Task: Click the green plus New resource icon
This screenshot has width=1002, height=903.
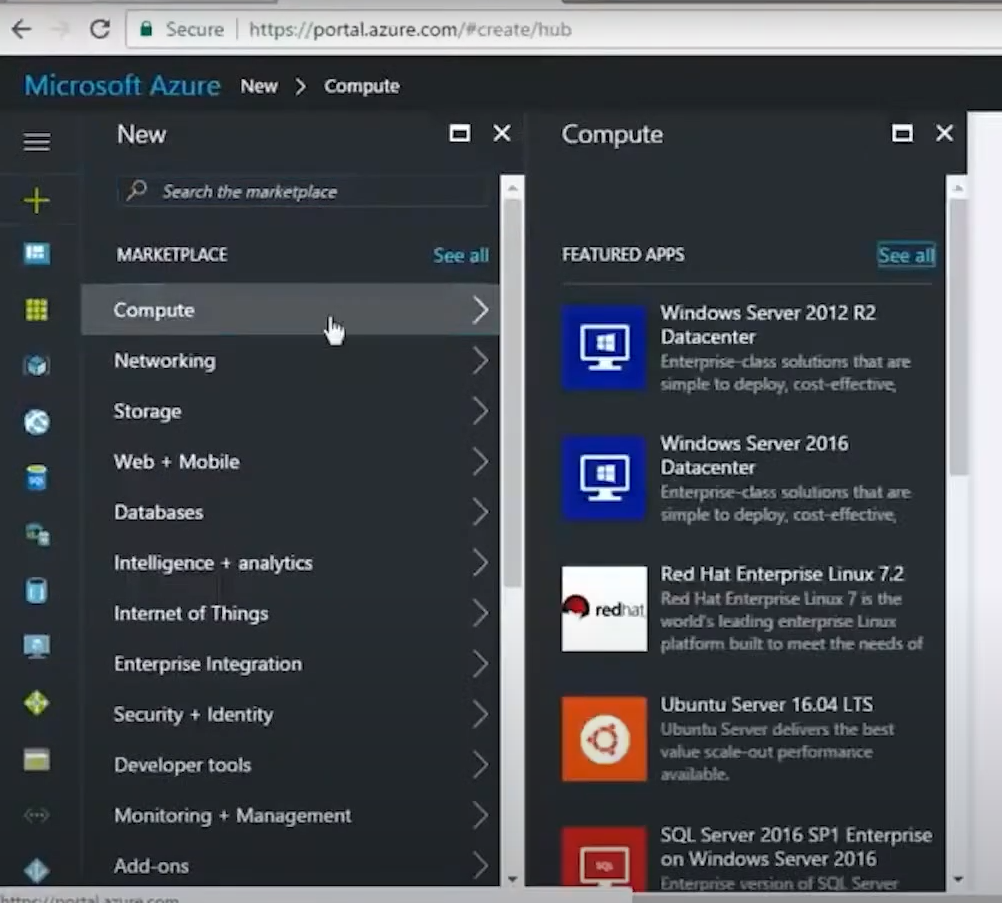Action: coord(36,201)
